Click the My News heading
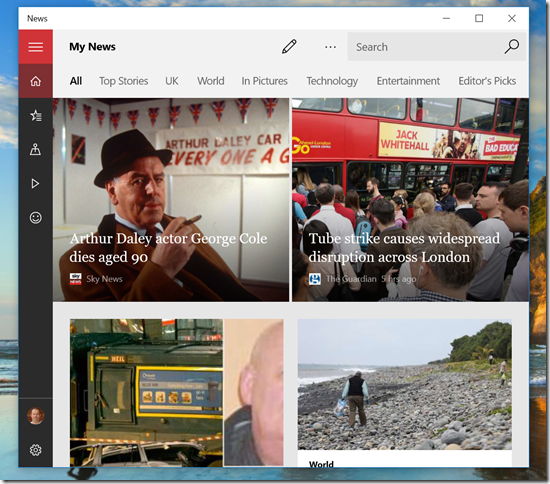Viewport: 550px width, 484px height. tap(92, 47)
